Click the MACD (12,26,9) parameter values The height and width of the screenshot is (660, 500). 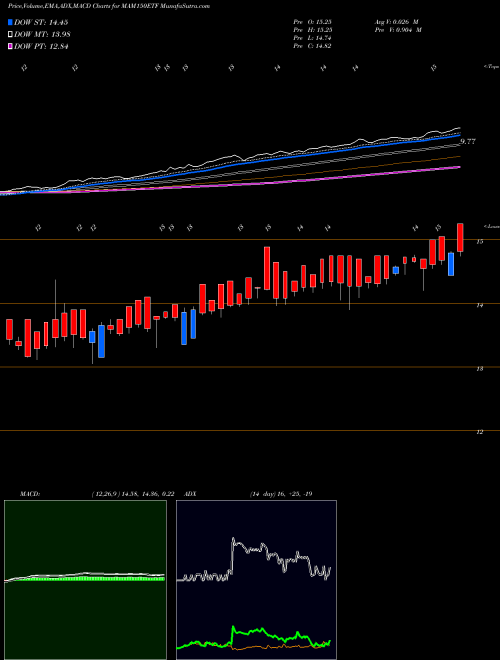133,494
